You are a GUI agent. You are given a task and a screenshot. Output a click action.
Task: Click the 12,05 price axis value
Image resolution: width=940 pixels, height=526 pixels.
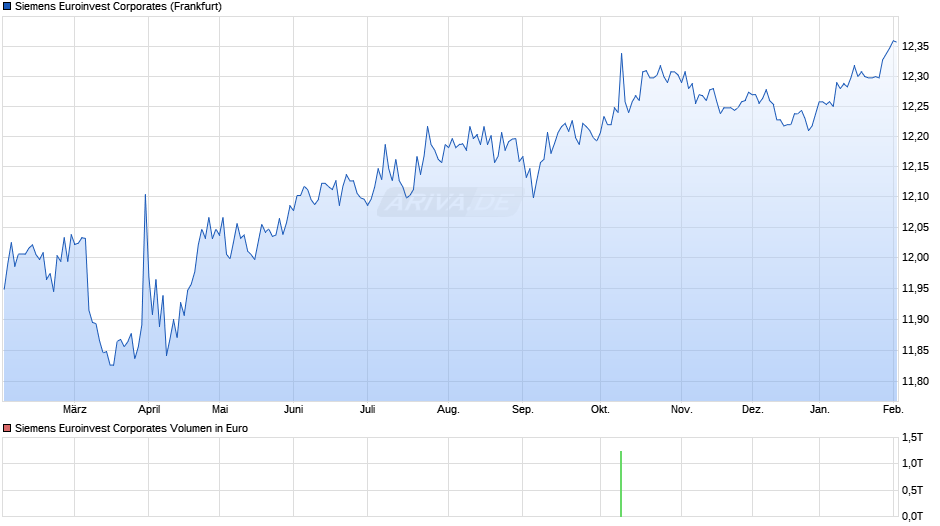pyautogui.click(x=915, y=227)
